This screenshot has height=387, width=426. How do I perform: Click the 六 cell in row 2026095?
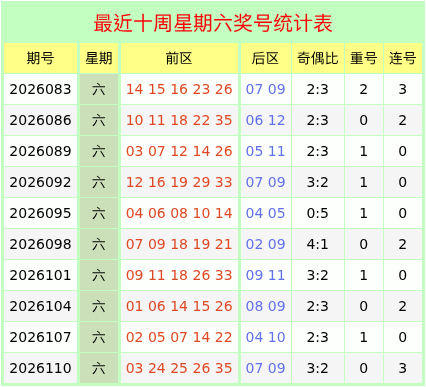[99, 213]
